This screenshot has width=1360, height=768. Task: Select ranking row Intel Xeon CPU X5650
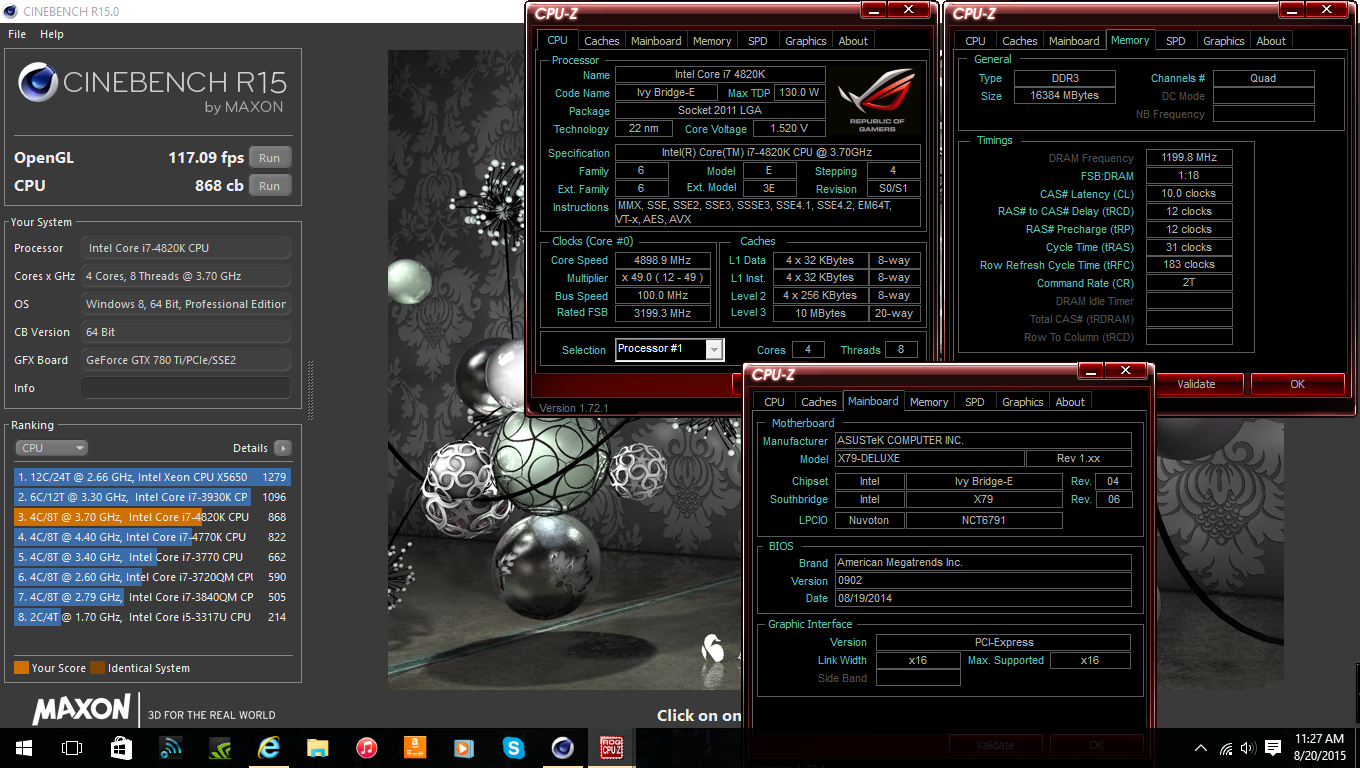(152, 477)
